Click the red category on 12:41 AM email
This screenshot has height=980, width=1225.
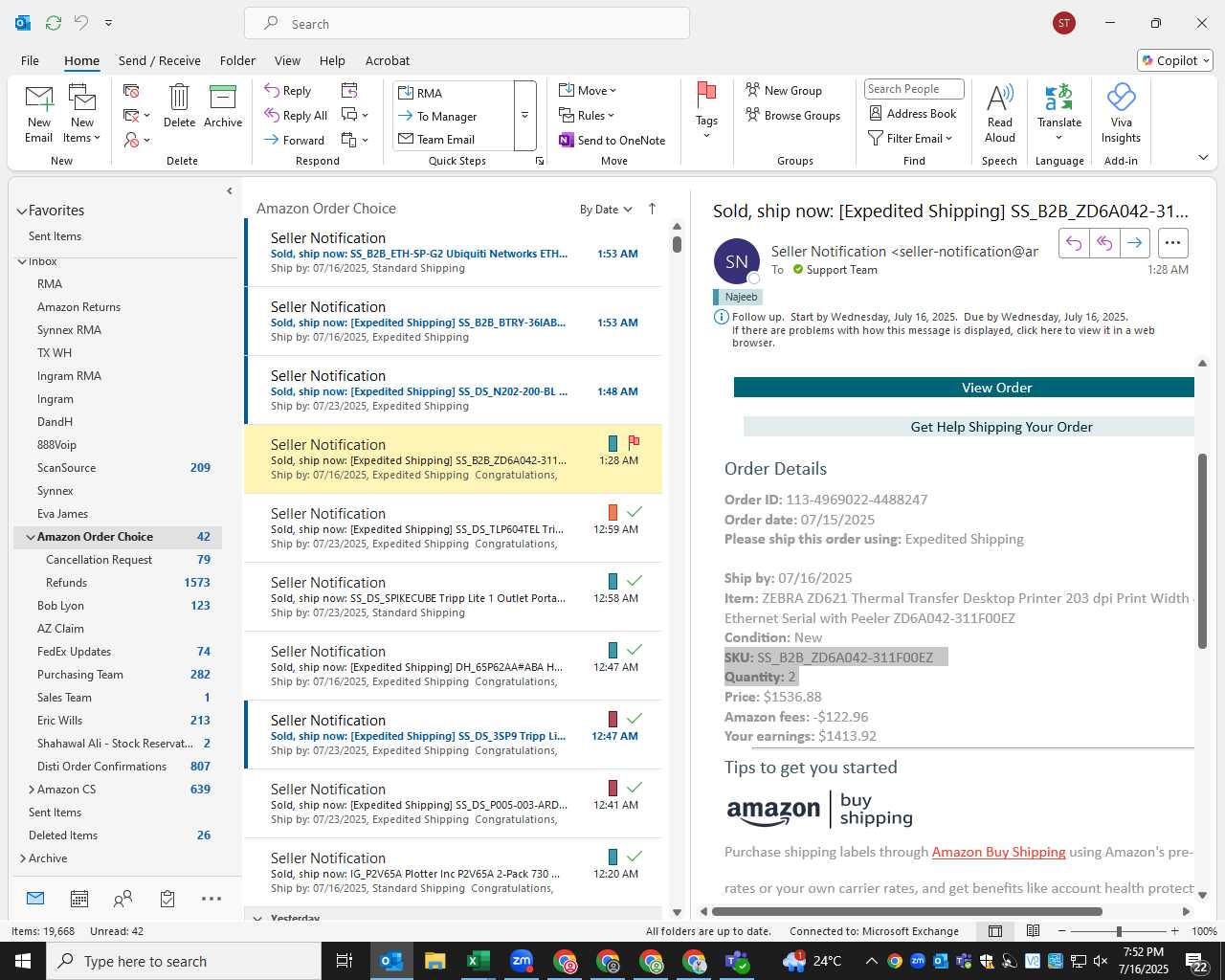pyautogui.click(x=612, y=788)
